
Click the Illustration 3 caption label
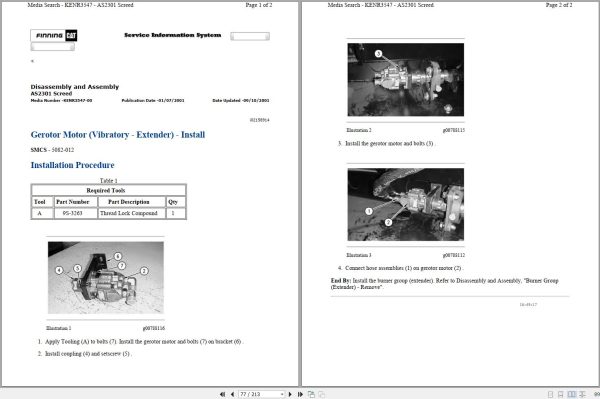359,255
